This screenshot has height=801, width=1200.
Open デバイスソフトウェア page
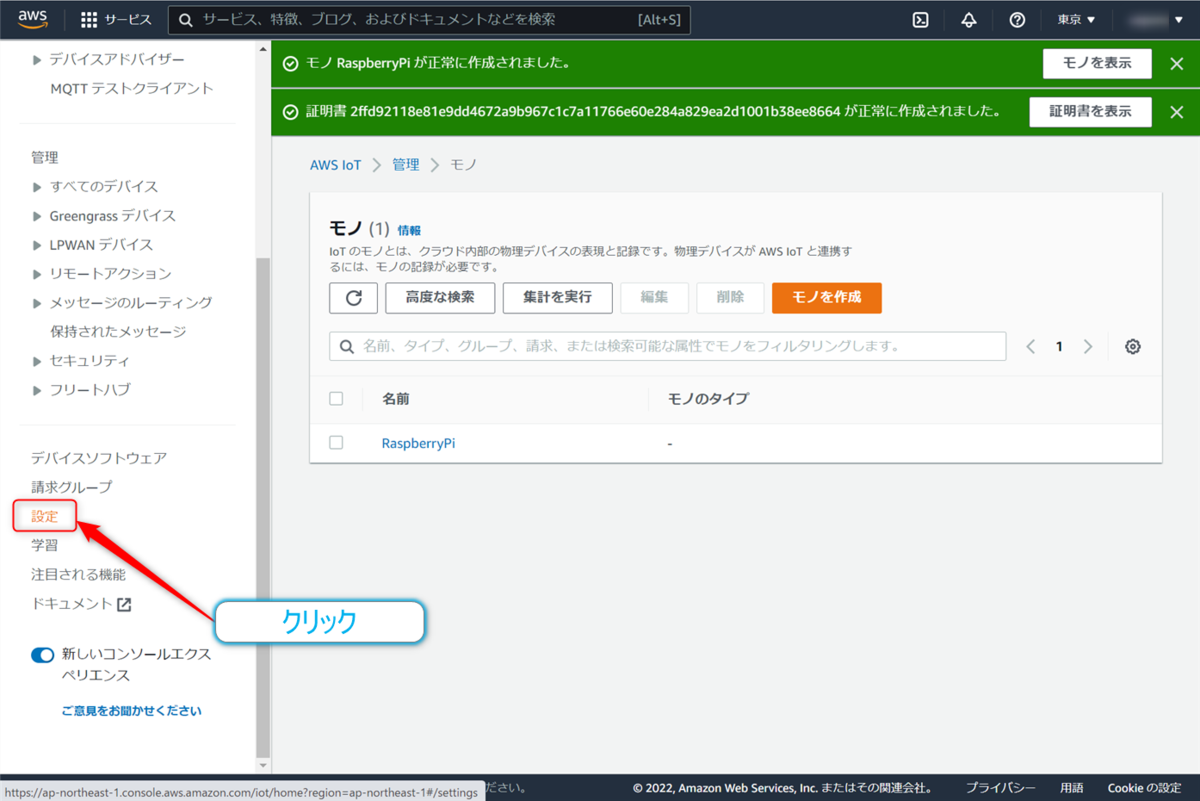point(99,458)
